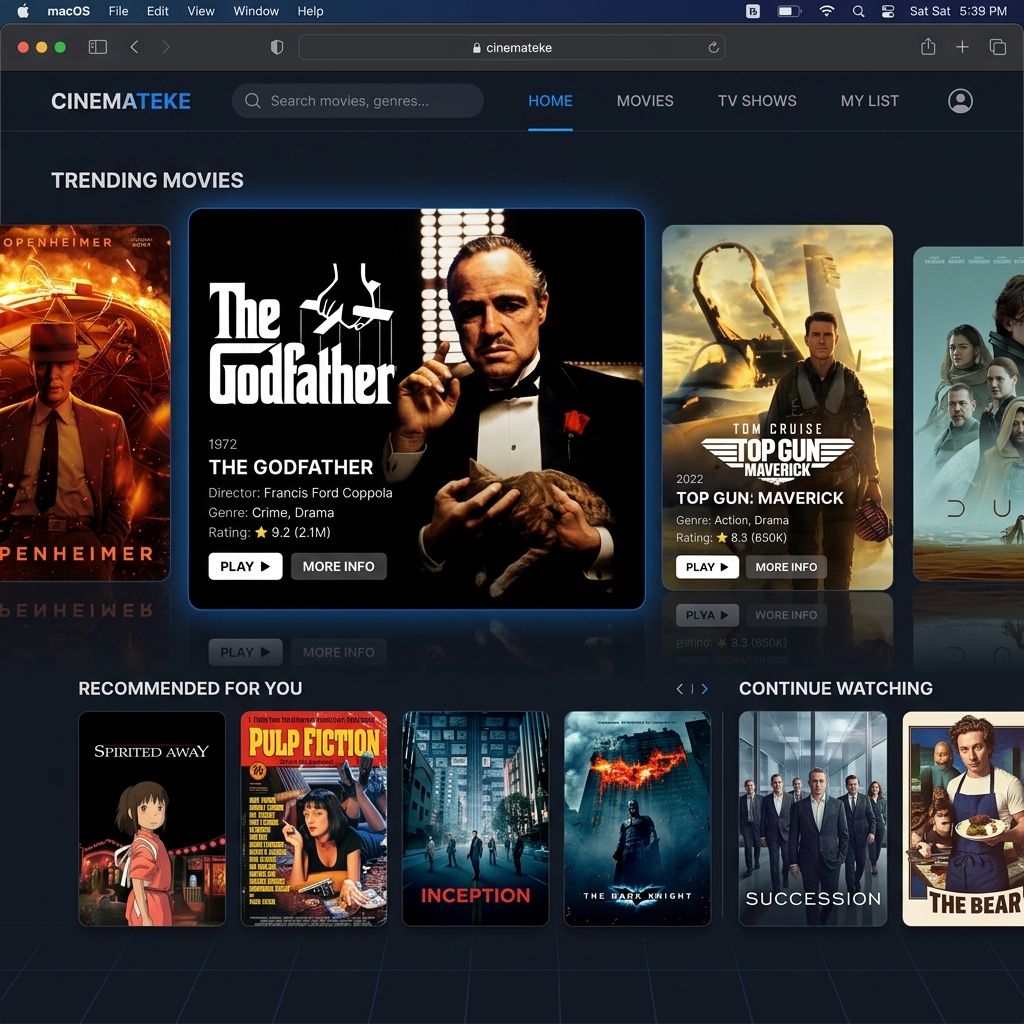This screenshot has height=1024, width=1024.
Task: Resume watching Succession
Action: pos(813,818)
